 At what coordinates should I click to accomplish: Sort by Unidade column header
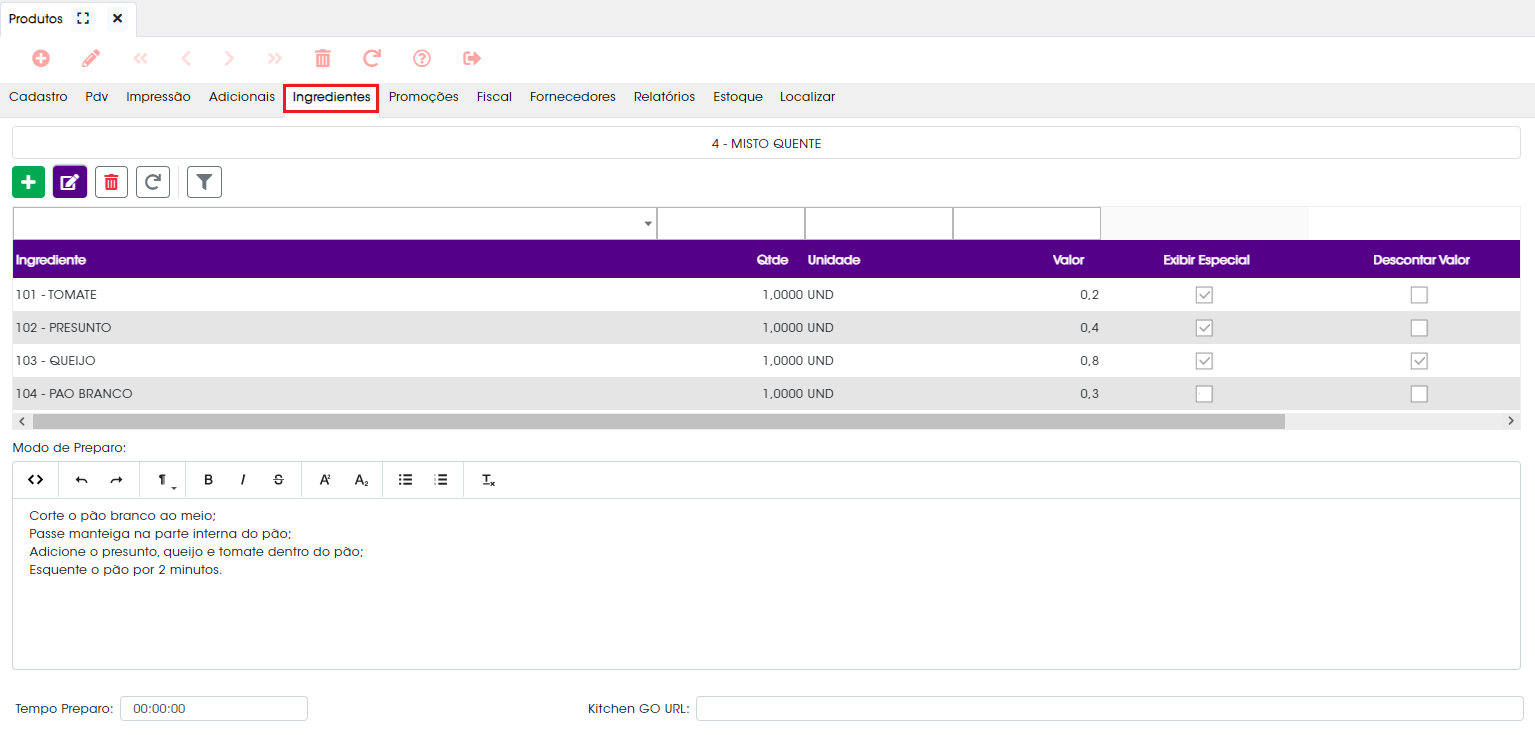tap(834, 260)
